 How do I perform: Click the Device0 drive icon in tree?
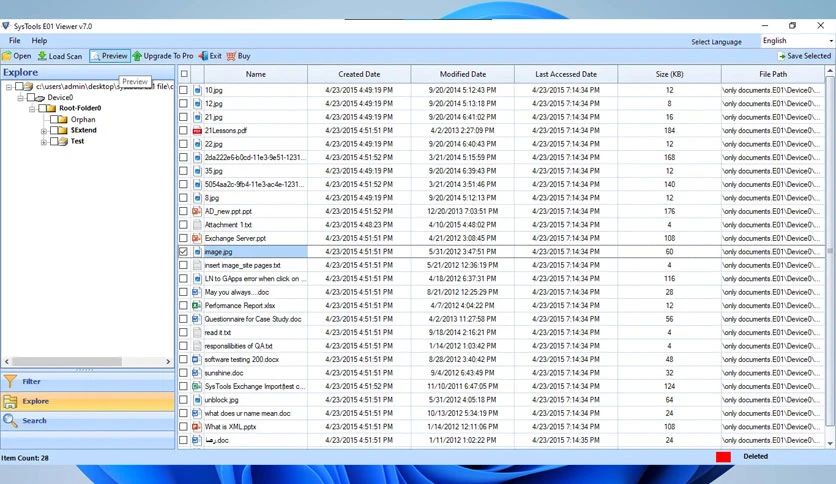click(x=39, y=98)
